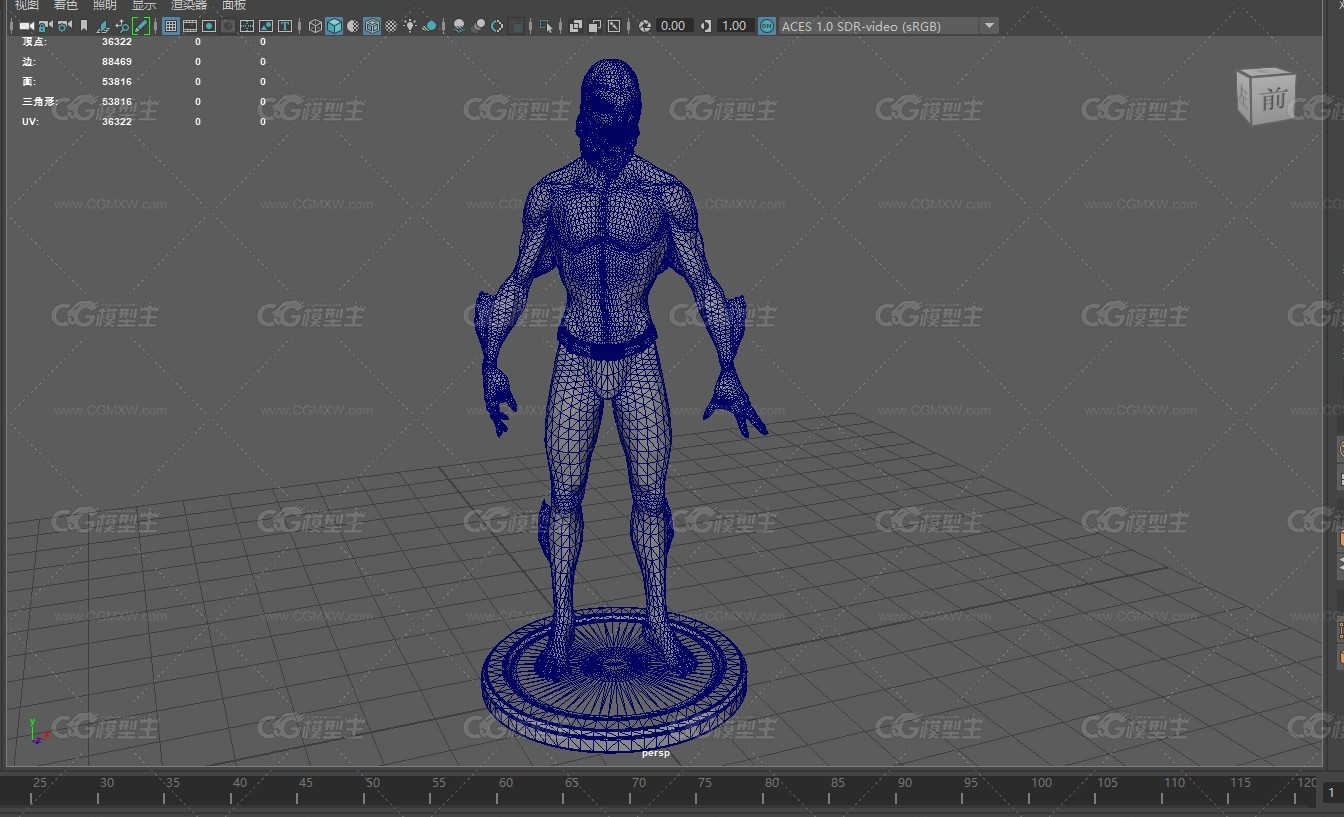
Task: Toggle the Field Chart overlay
Action: click(x=247, y=26)
